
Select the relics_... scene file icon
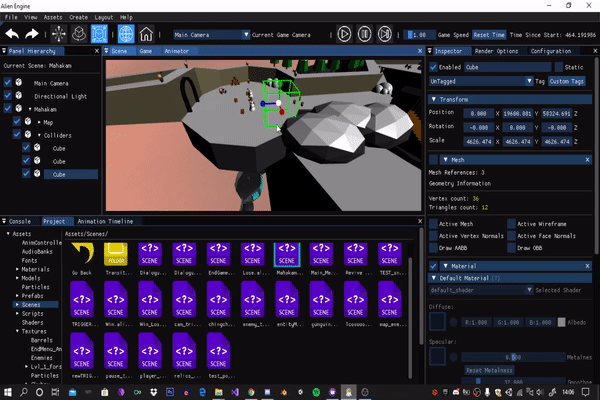[x=184, y=351]
